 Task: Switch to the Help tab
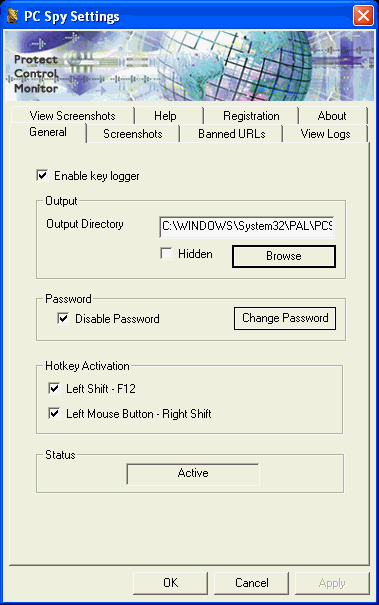[x=165, y=116]
